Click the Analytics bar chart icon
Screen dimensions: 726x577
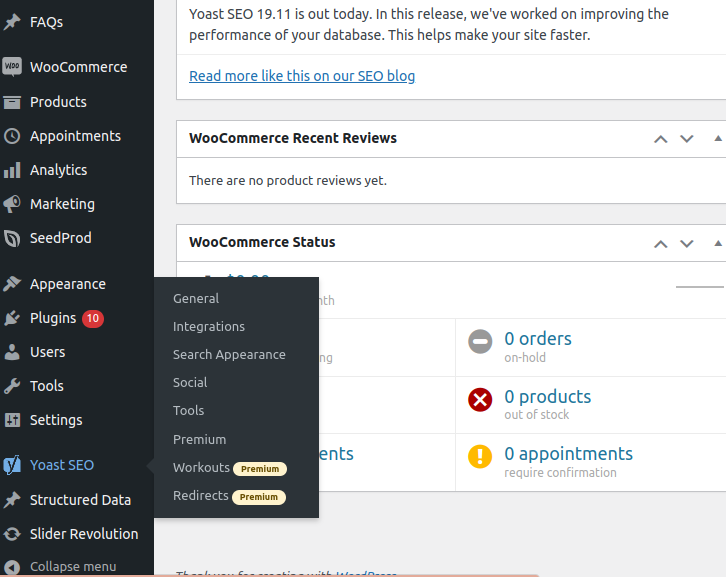tap(12, 170)
